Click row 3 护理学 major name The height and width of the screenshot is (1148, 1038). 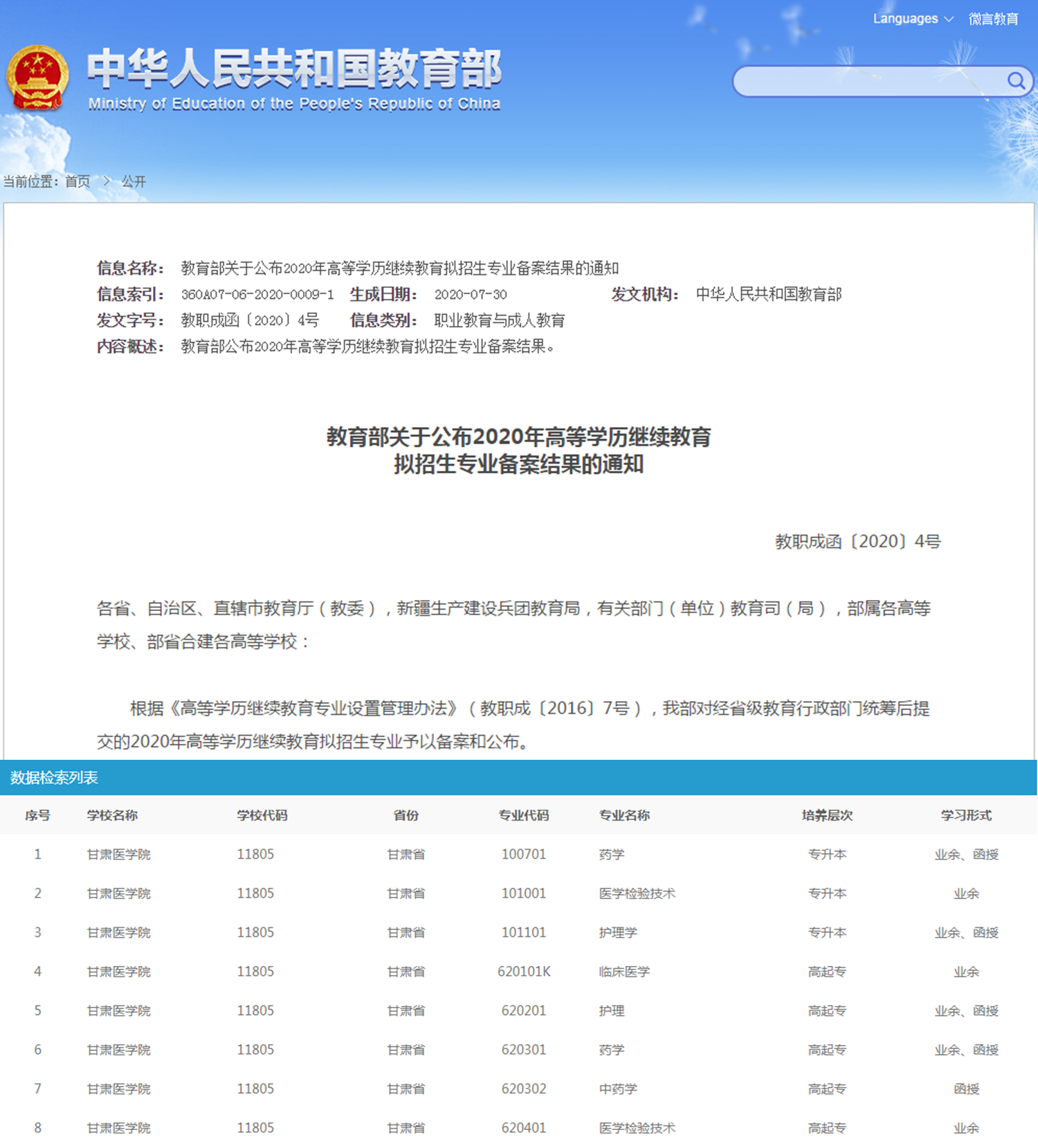[x=618, y=933]
